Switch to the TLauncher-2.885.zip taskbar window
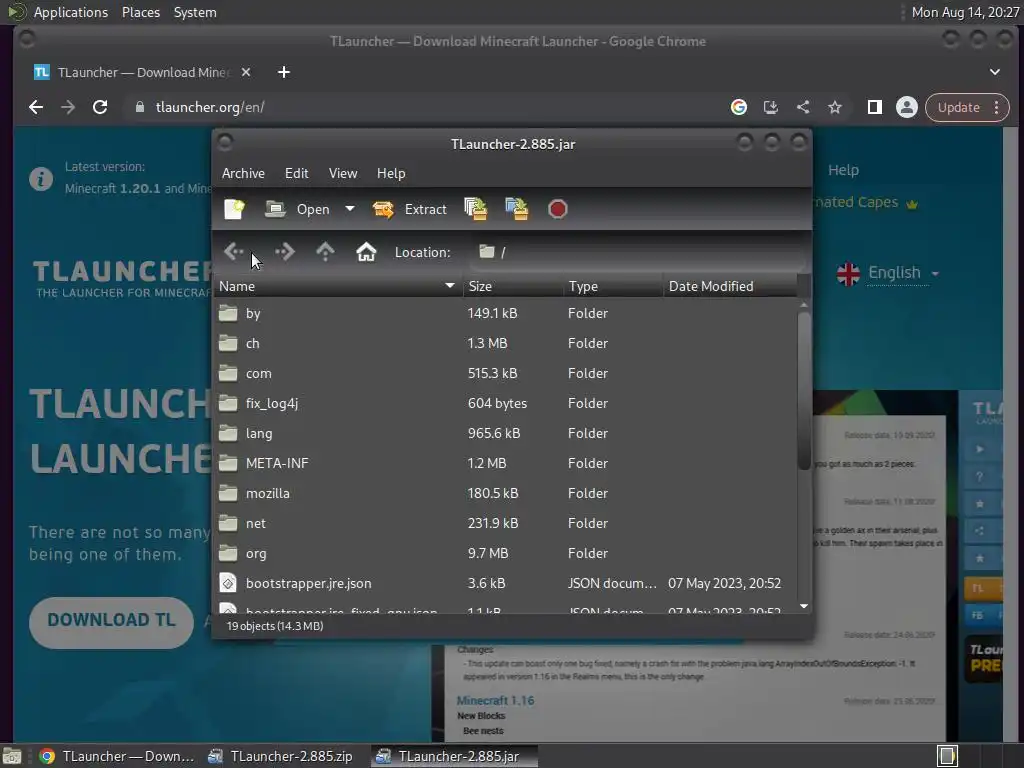Viewport: 1024px width, 768px height. (281, 756)
